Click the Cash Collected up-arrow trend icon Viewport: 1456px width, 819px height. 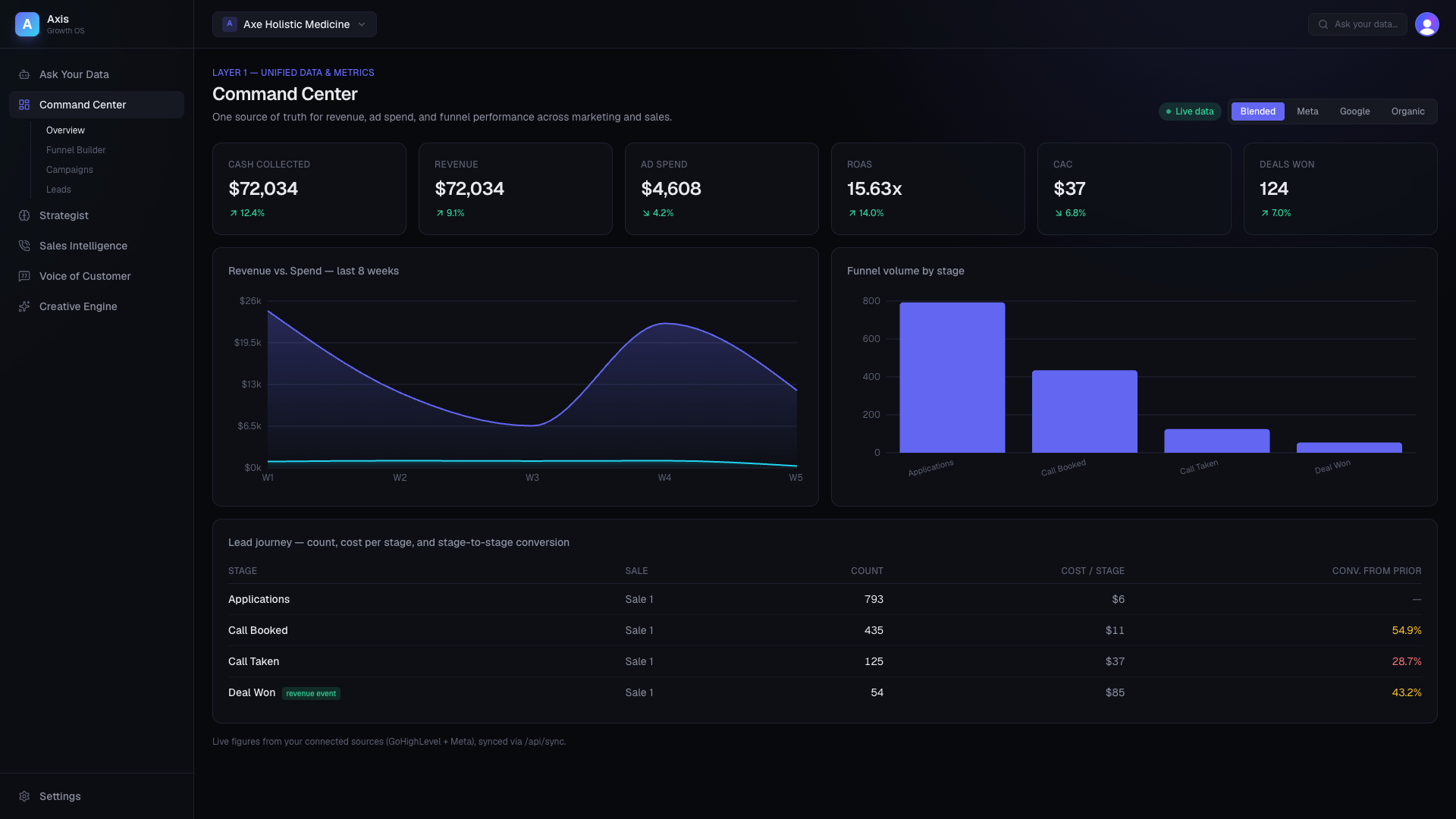point(234,213)
